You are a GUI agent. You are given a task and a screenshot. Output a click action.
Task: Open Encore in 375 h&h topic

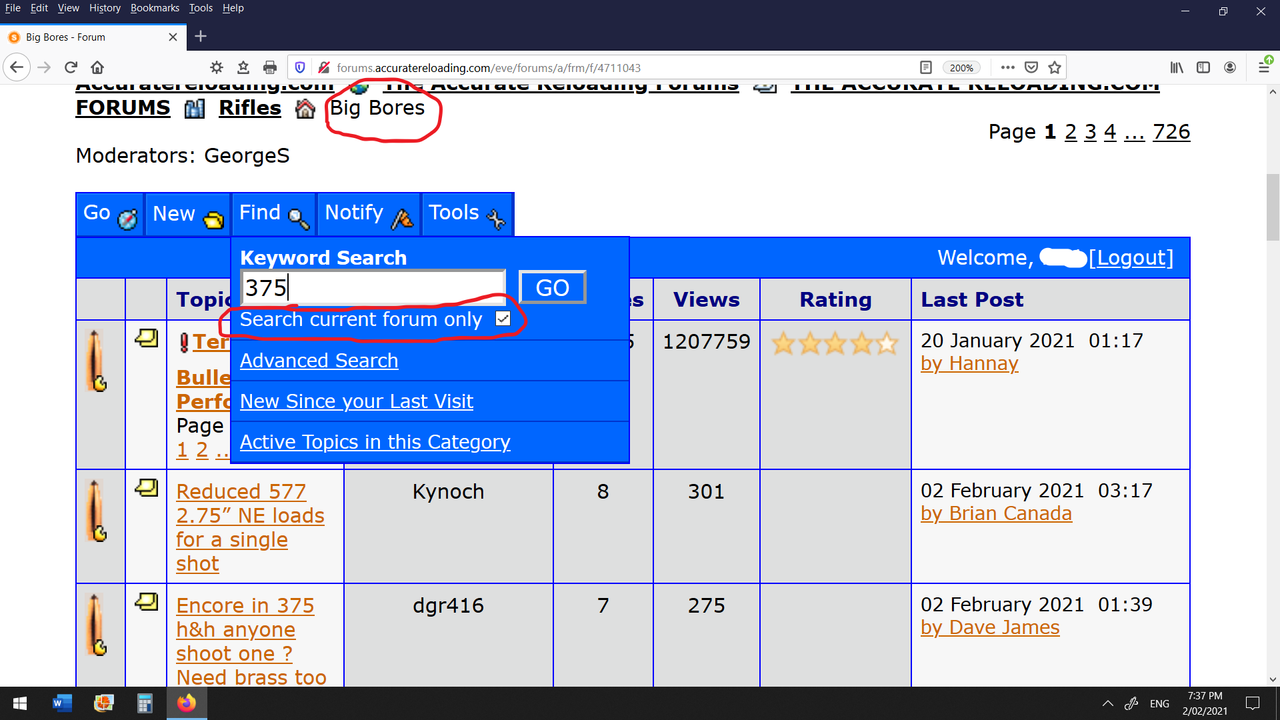[x=251, y=641]
